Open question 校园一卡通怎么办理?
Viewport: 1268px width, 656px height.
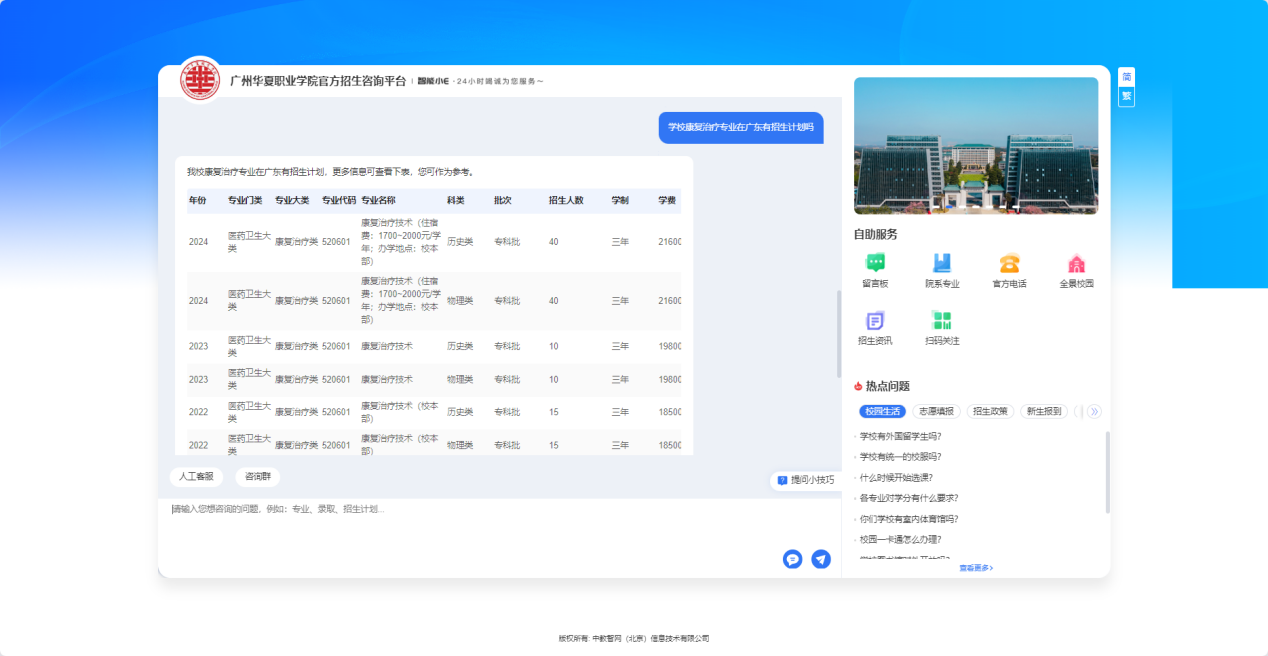tap(900, 540)
